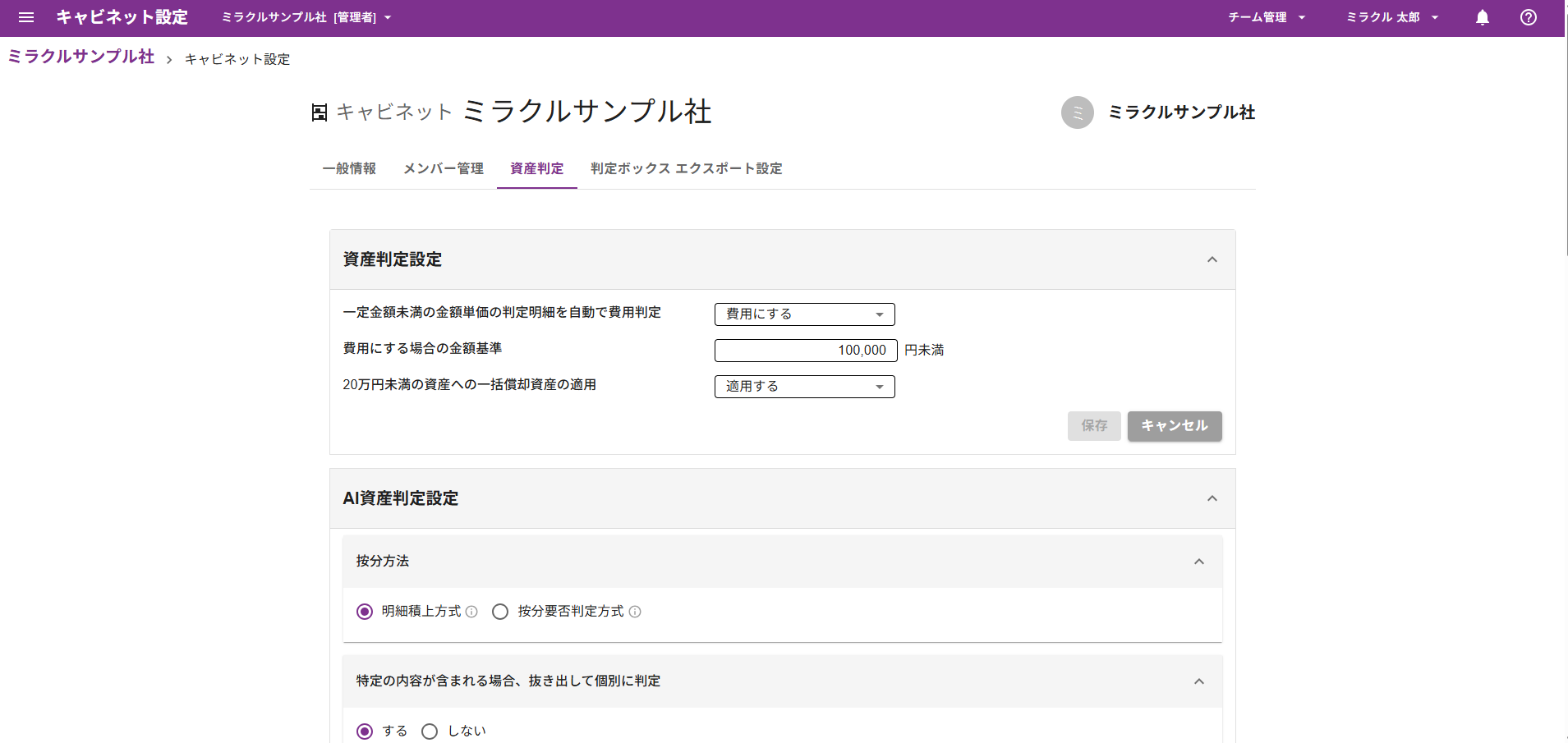Switch to the メンバー管理 tab

(443, 168)
